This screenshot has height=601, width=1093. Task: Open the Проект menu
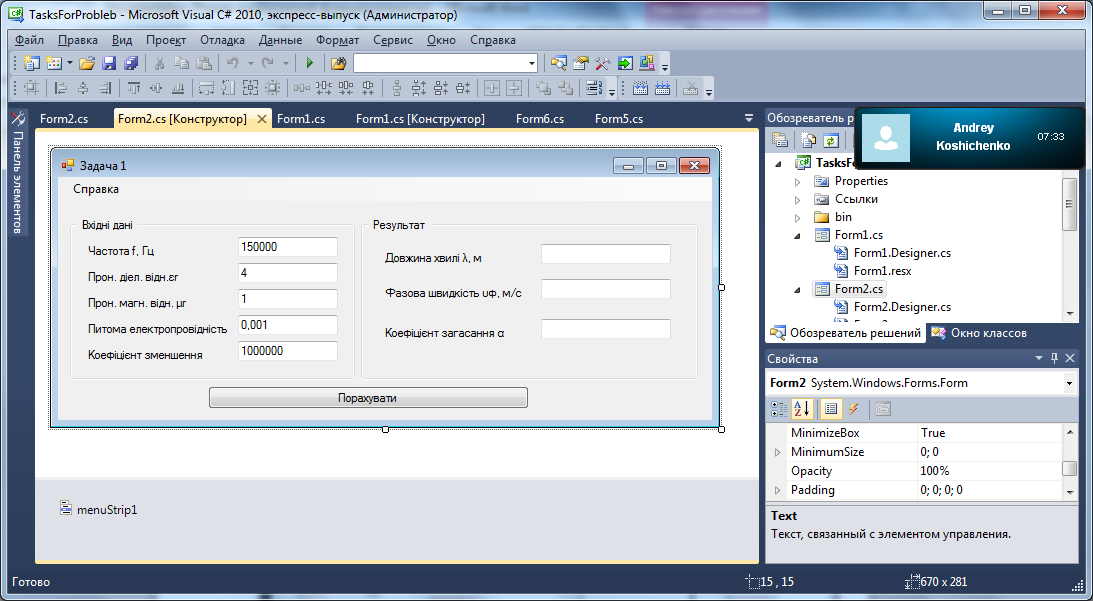coord(166,40)
